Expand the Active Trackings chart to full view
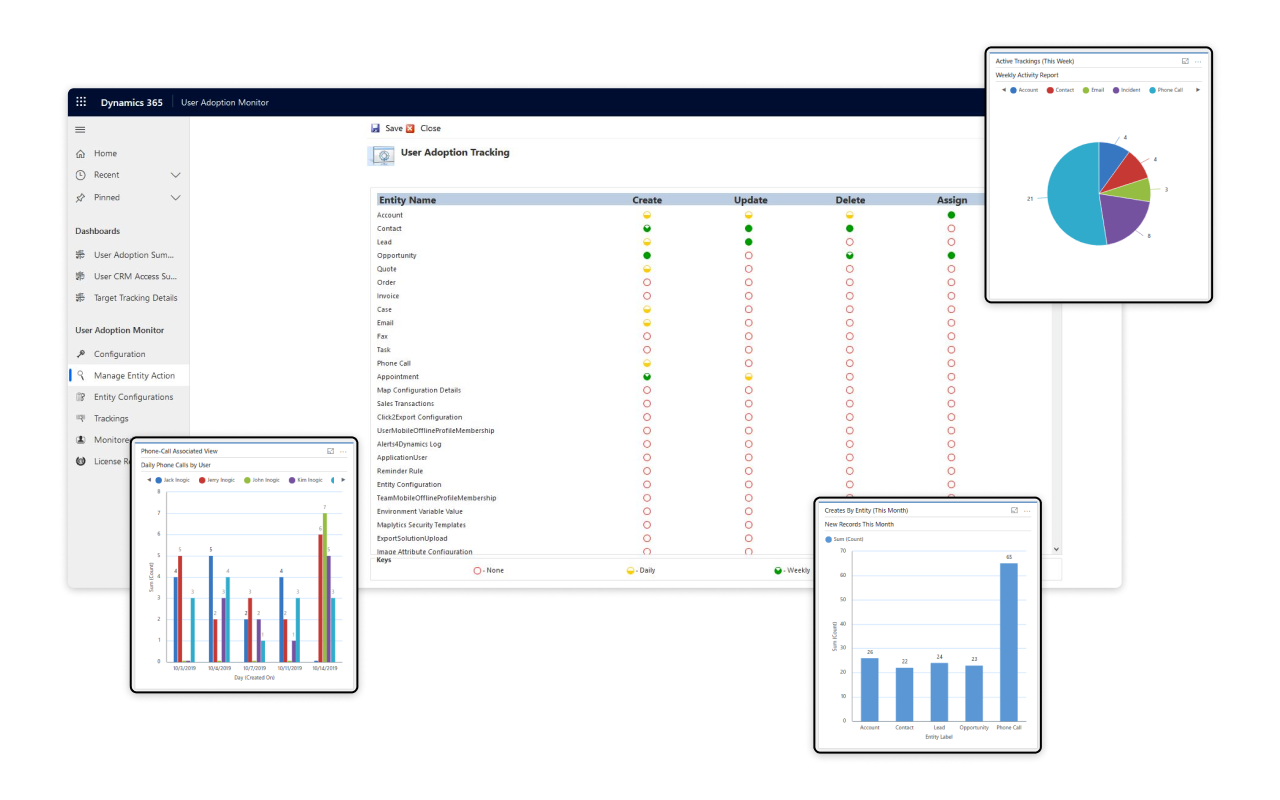Image resolution: width=1280 pixels, height=800 pixels. (1185, 61)
